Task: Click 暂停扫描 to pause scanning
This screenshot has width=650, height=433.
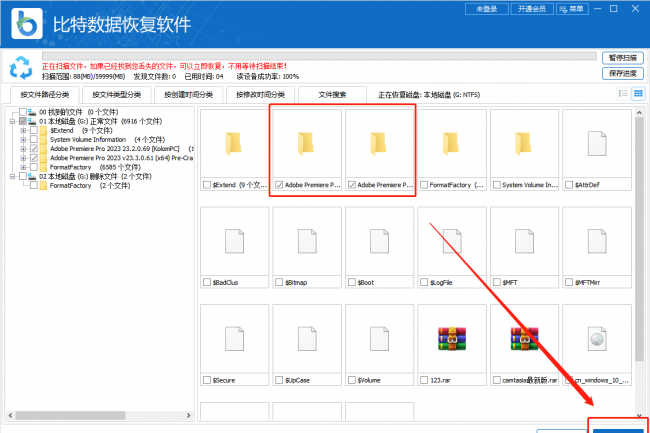Action: [x=623, y=58]
